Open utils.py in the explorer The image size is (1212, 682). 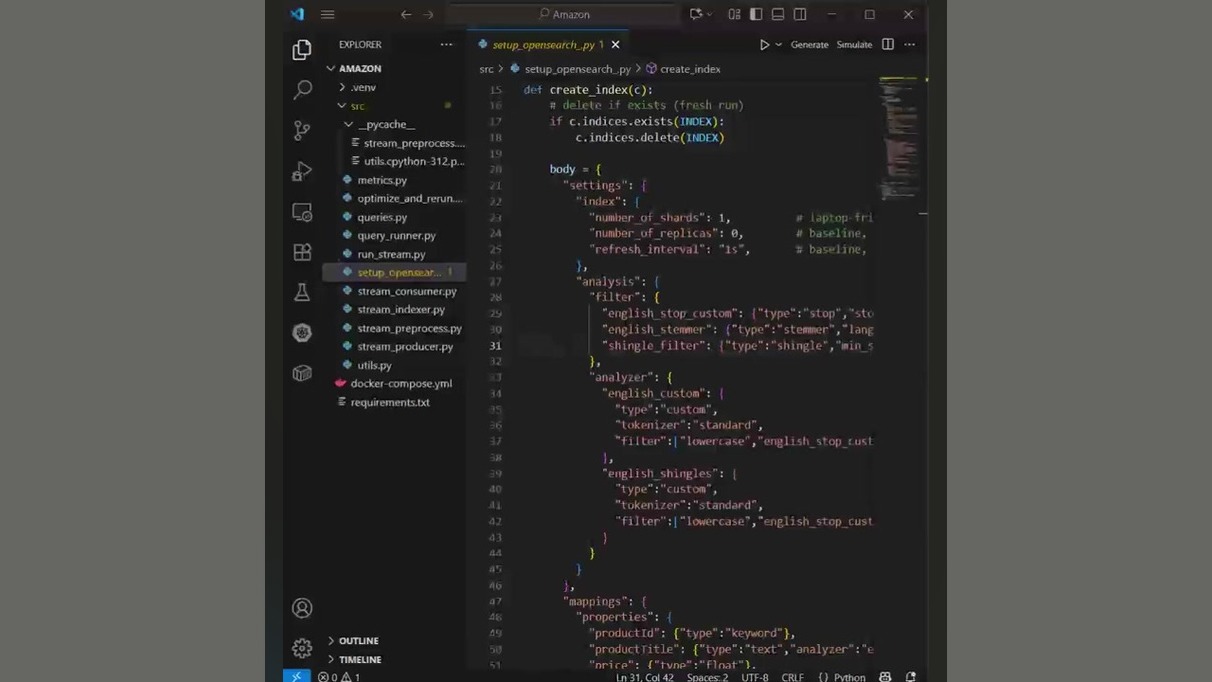point(374,365)
